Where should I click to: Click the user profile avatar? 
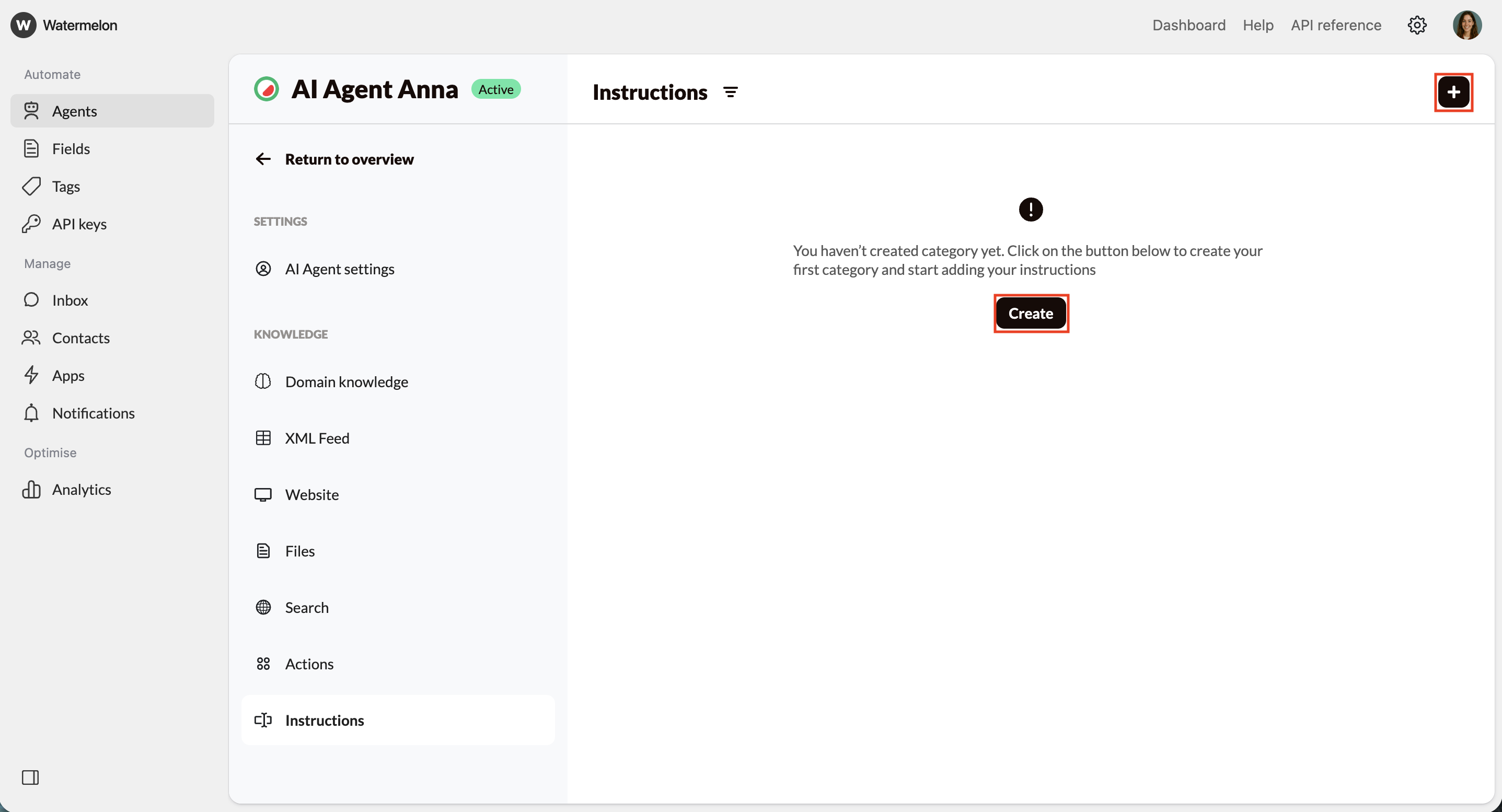[x=1466, y=25]
